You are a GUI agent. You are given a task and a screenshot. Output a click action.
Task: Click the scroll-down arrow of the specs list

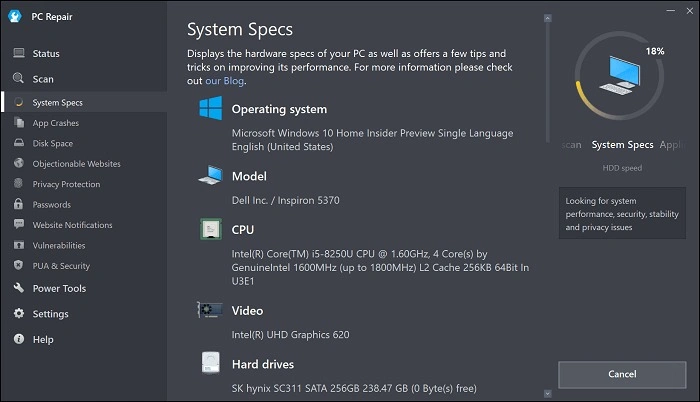[x=547, y=394]
